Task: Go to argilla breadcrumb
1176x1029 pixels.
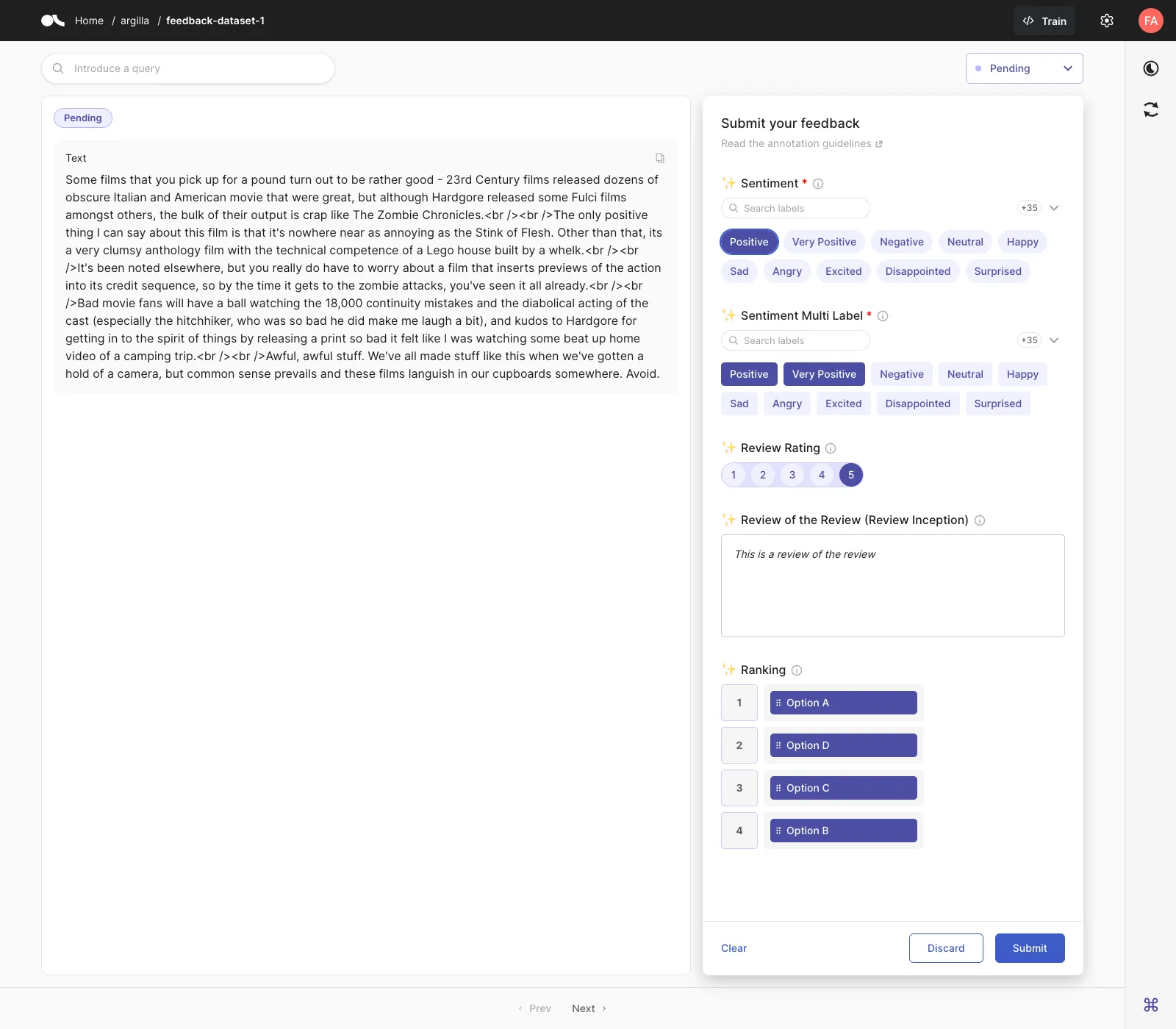Action: tap(135, 21)
